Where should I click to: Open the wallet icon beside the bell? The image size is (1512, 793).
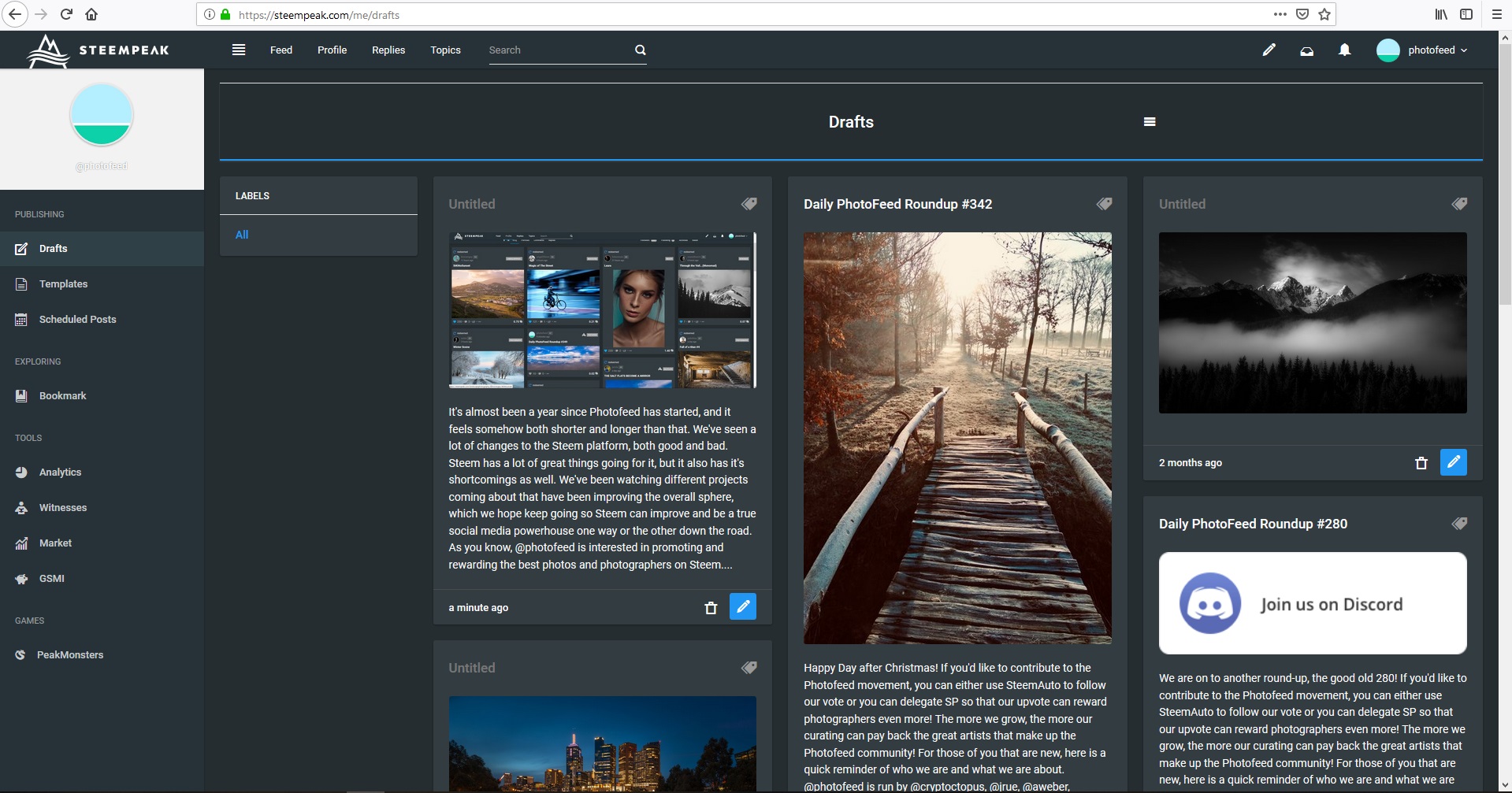pos(1306,50)
